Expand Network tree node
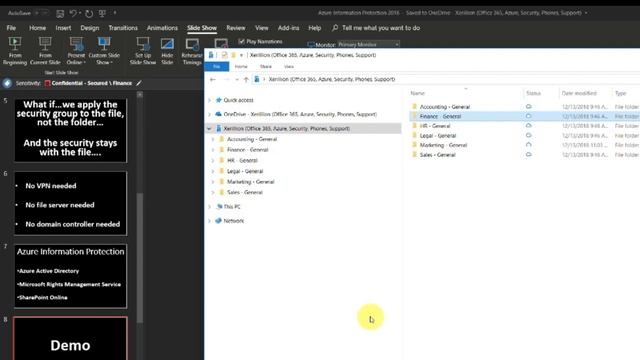The width and height of the screenshot is (640, 360). tap(209, 221)
